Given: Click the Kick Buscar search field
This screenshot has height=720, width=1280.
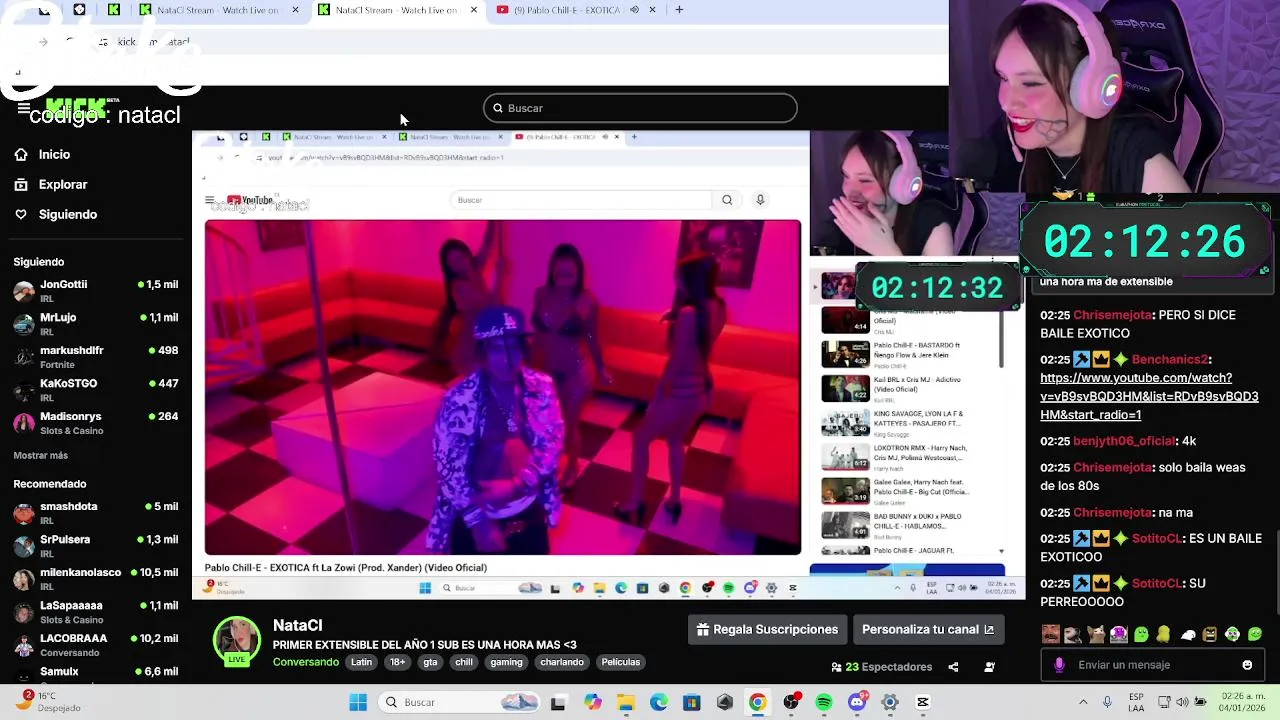Looking at the screenshot, I should click(x=640, y=108).
